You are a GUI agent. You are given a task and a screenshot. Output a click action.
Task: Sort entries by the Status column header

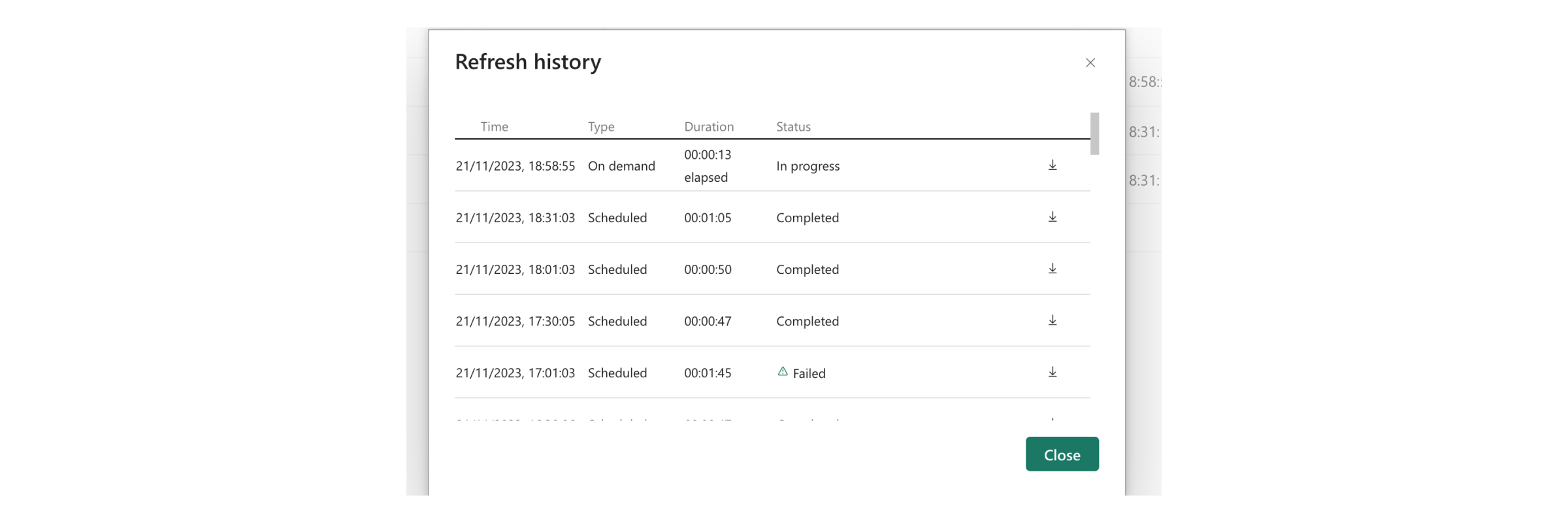pos(792,126)
